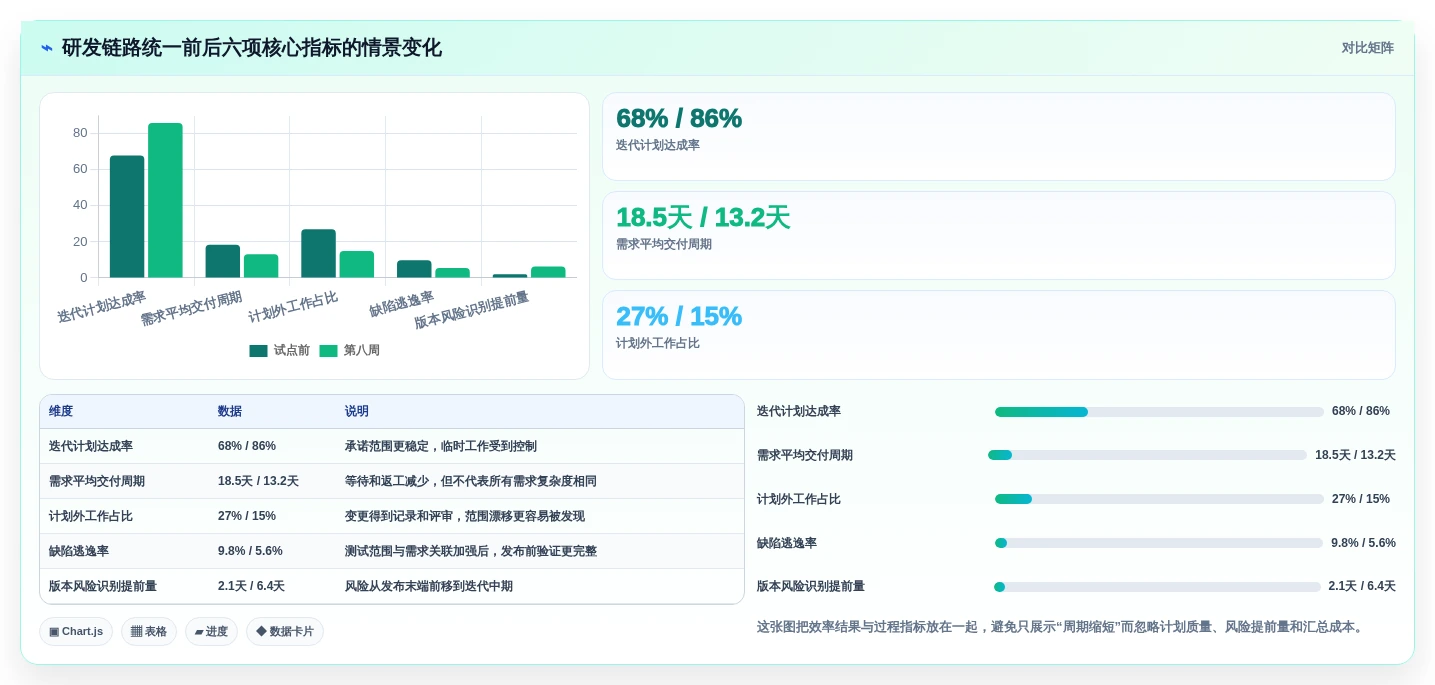Click the 试点前 bar for 需求平均交付周期
This screenshot has width=1435, height=685.
223,261
